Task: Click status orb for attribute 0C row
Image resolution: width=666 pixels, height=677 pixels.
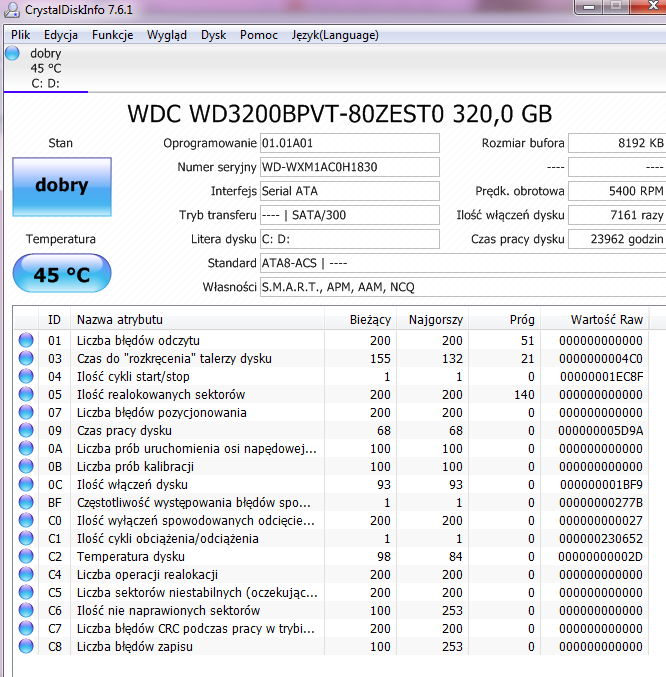Action: (x=26, y=484)
